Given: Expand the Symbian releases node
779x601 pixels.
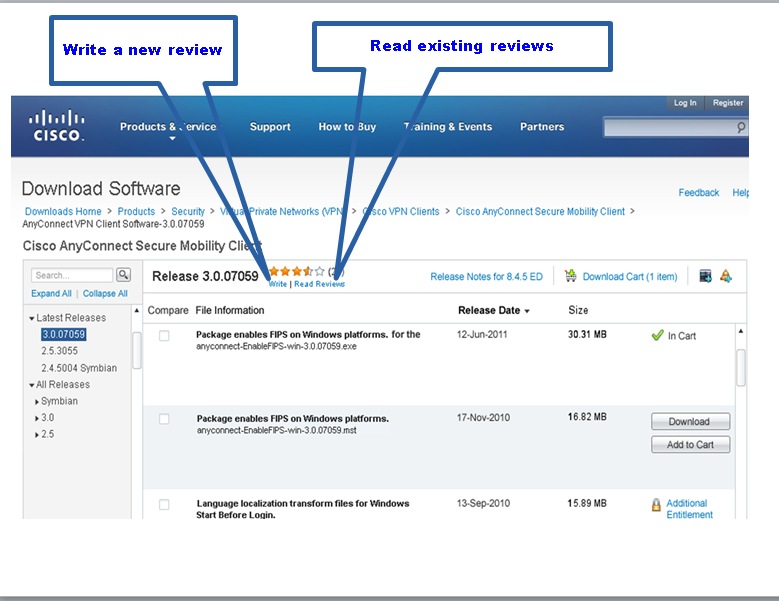Looking at the screenshot, I should pos(37,401).
